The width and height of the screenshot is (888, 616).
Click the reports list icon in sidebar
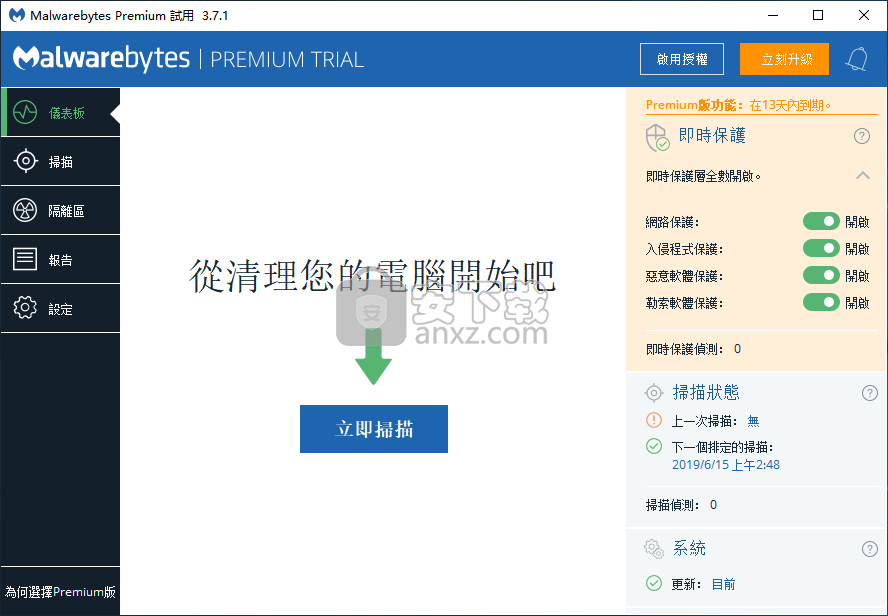coord(25,260)
